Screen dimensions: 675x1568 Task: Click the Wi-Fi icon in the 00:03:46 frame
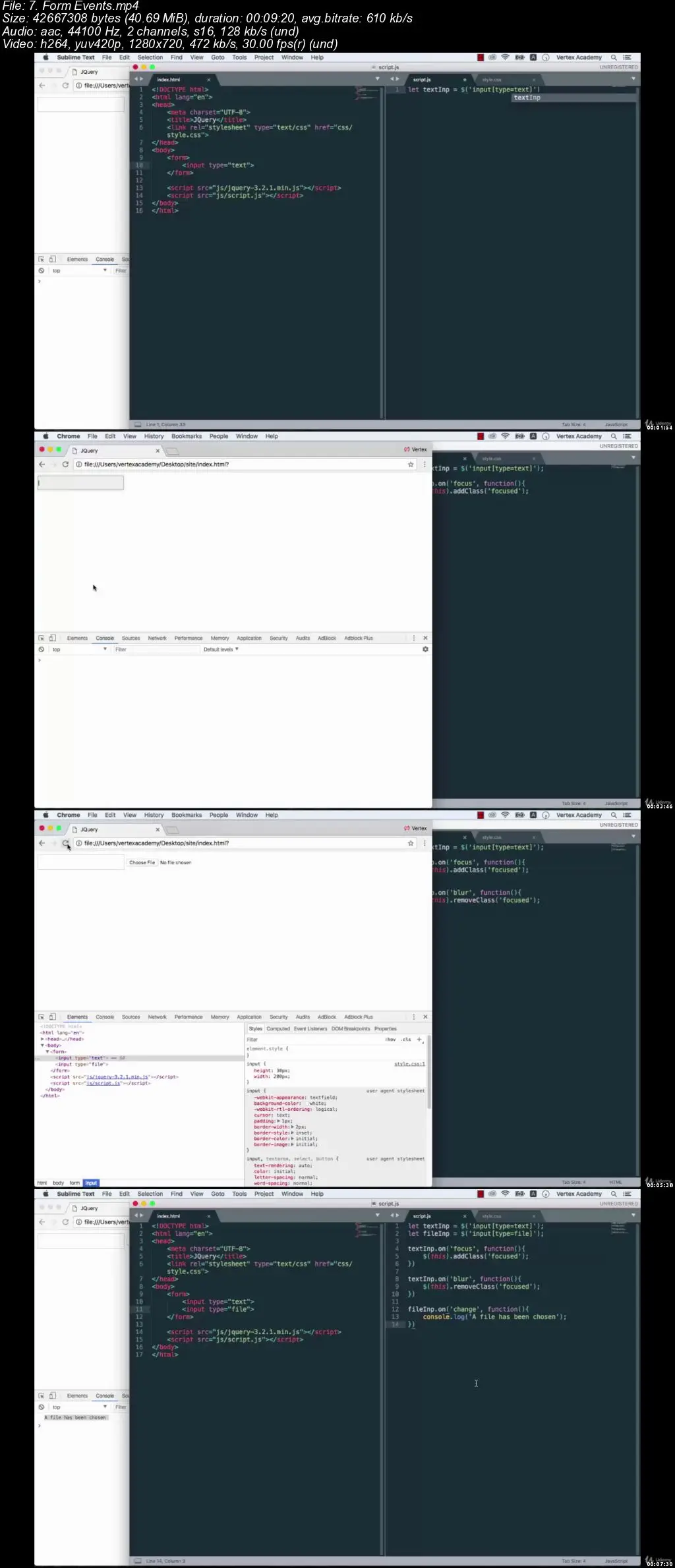click(505, 436)
